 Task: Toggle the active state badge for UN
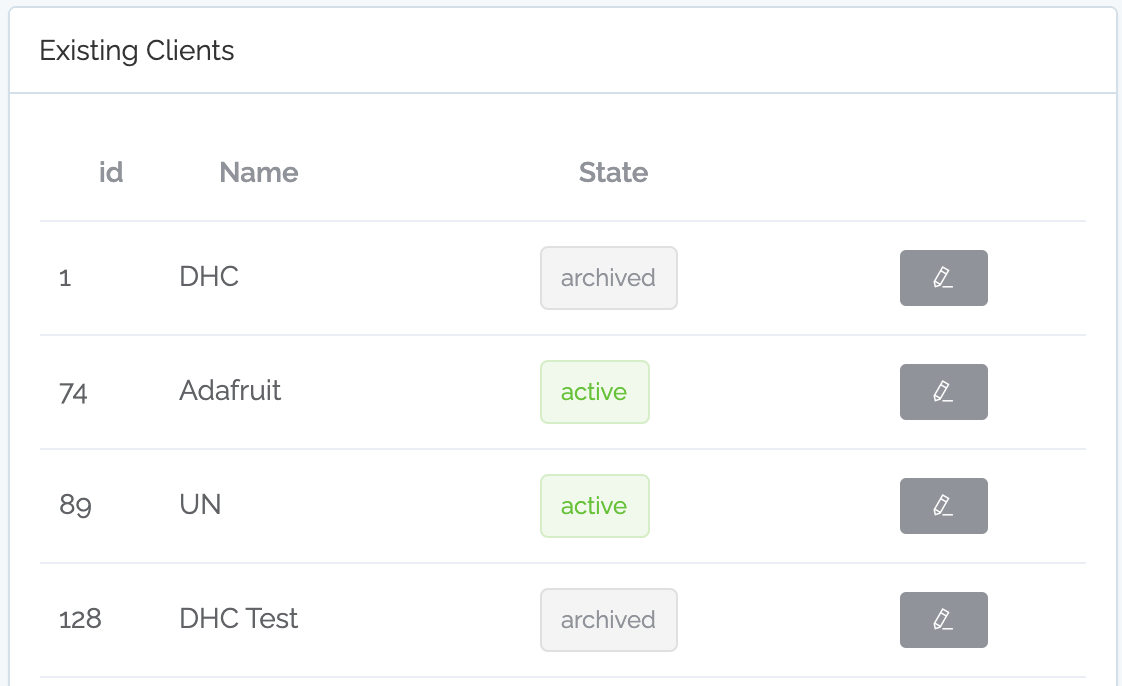pyautogui.click(x=595, y=506)
